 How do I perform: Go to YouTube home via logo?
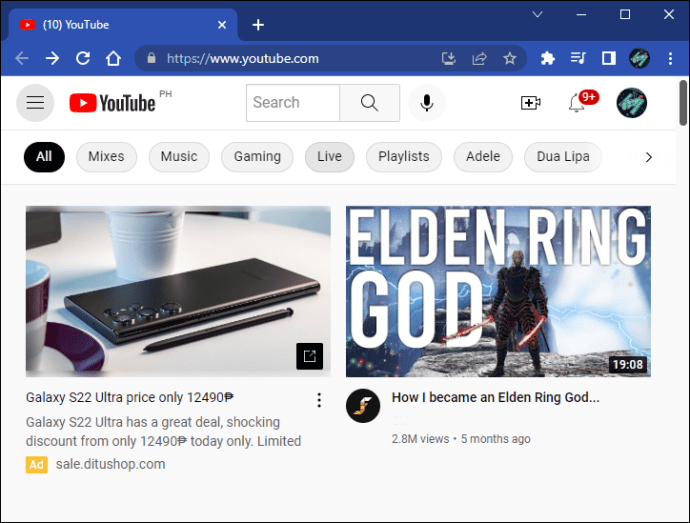coord(112,103)
